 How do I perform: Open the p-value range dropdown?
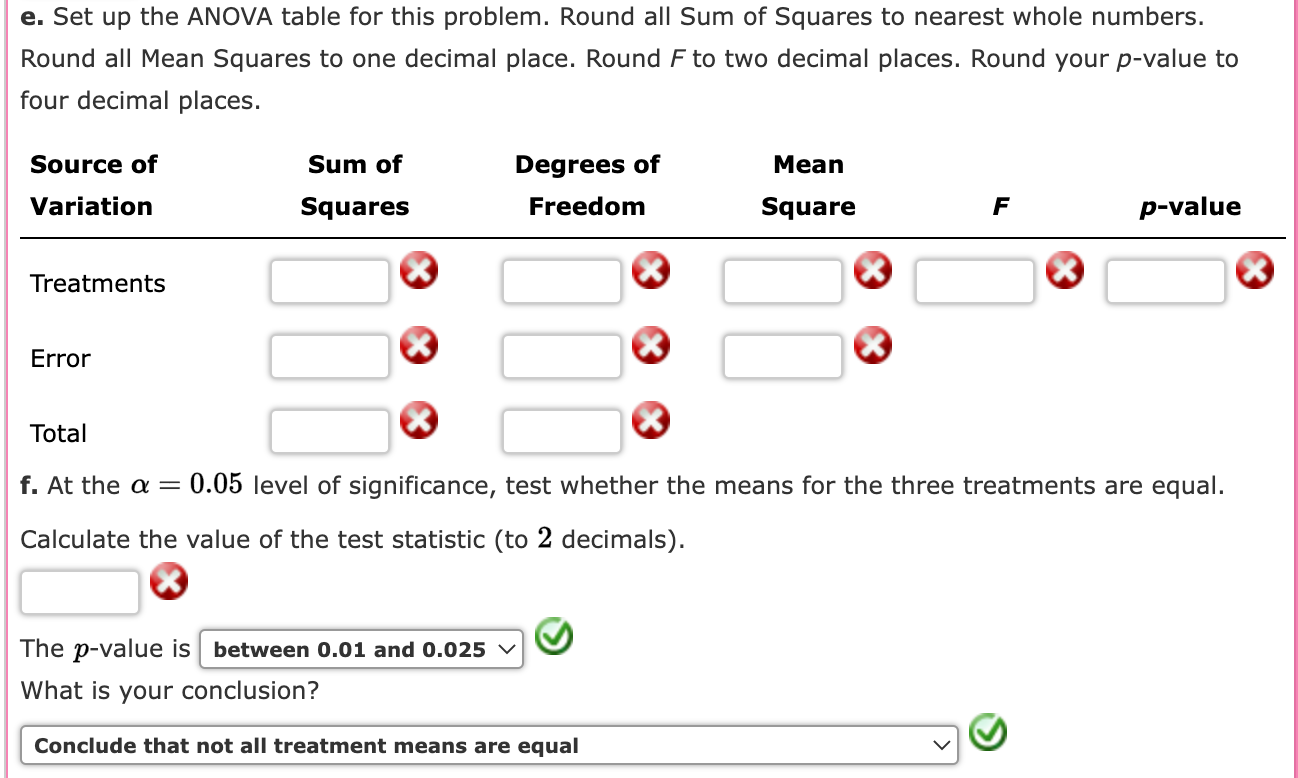[x=362, y=648]
